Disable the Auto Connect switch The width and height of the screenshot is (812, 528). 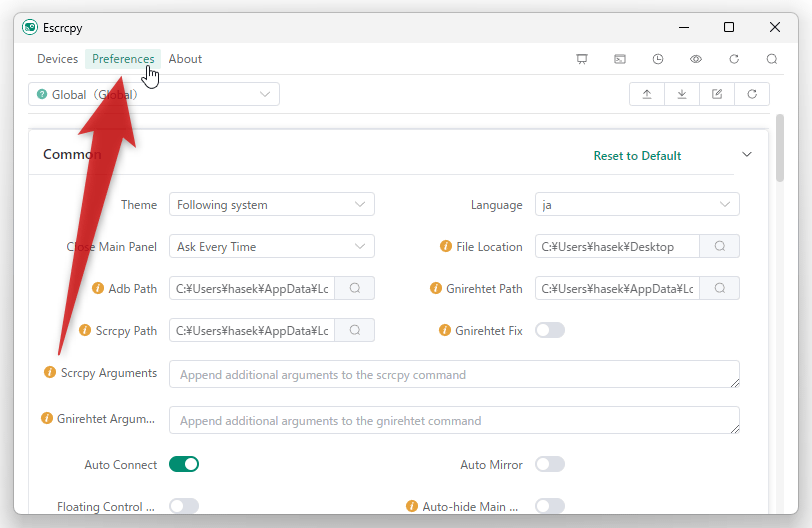coord(184,464)
